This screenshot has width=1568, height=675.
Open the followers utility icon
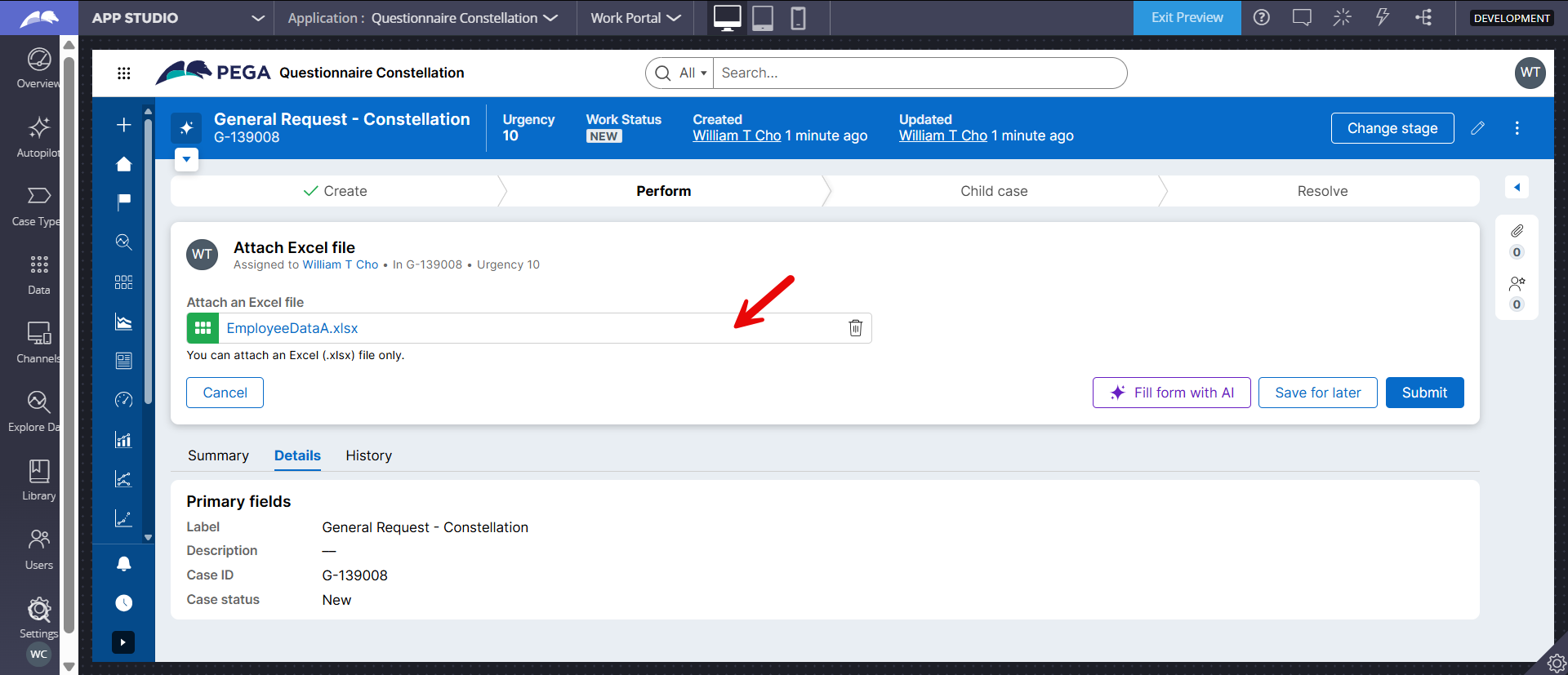1517,284
